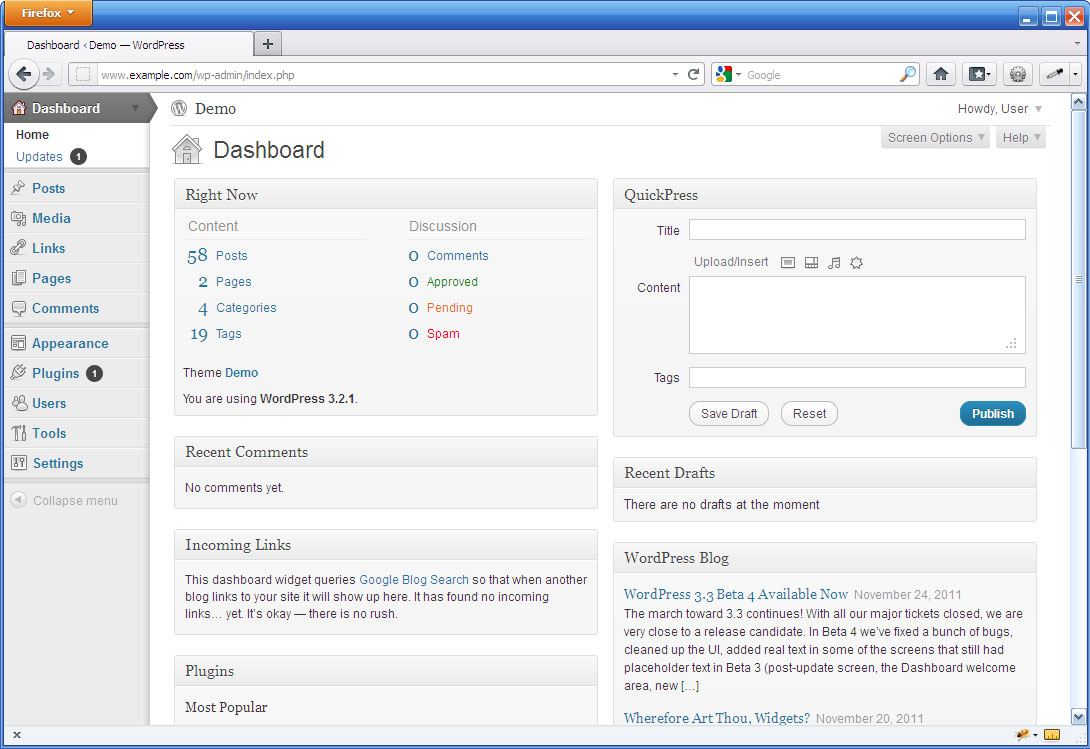Click the QuickPress Content text area
Screen dimensions: 1090x749
click(x=857, y=315)
